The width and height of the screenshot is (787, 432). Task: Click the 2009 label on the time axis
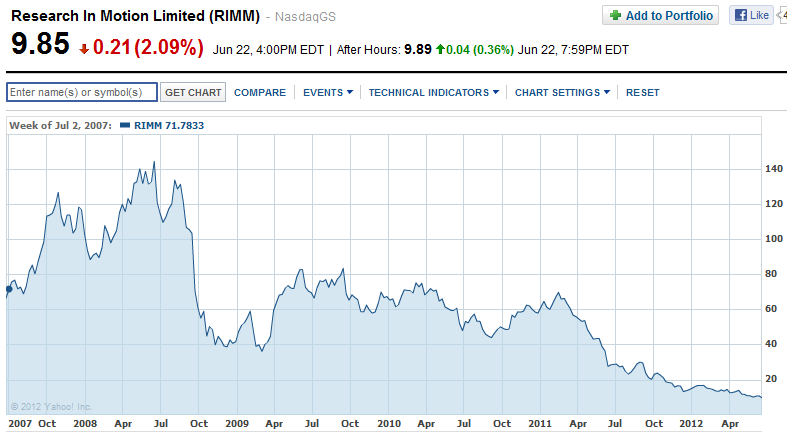click(x=237, y=423)
